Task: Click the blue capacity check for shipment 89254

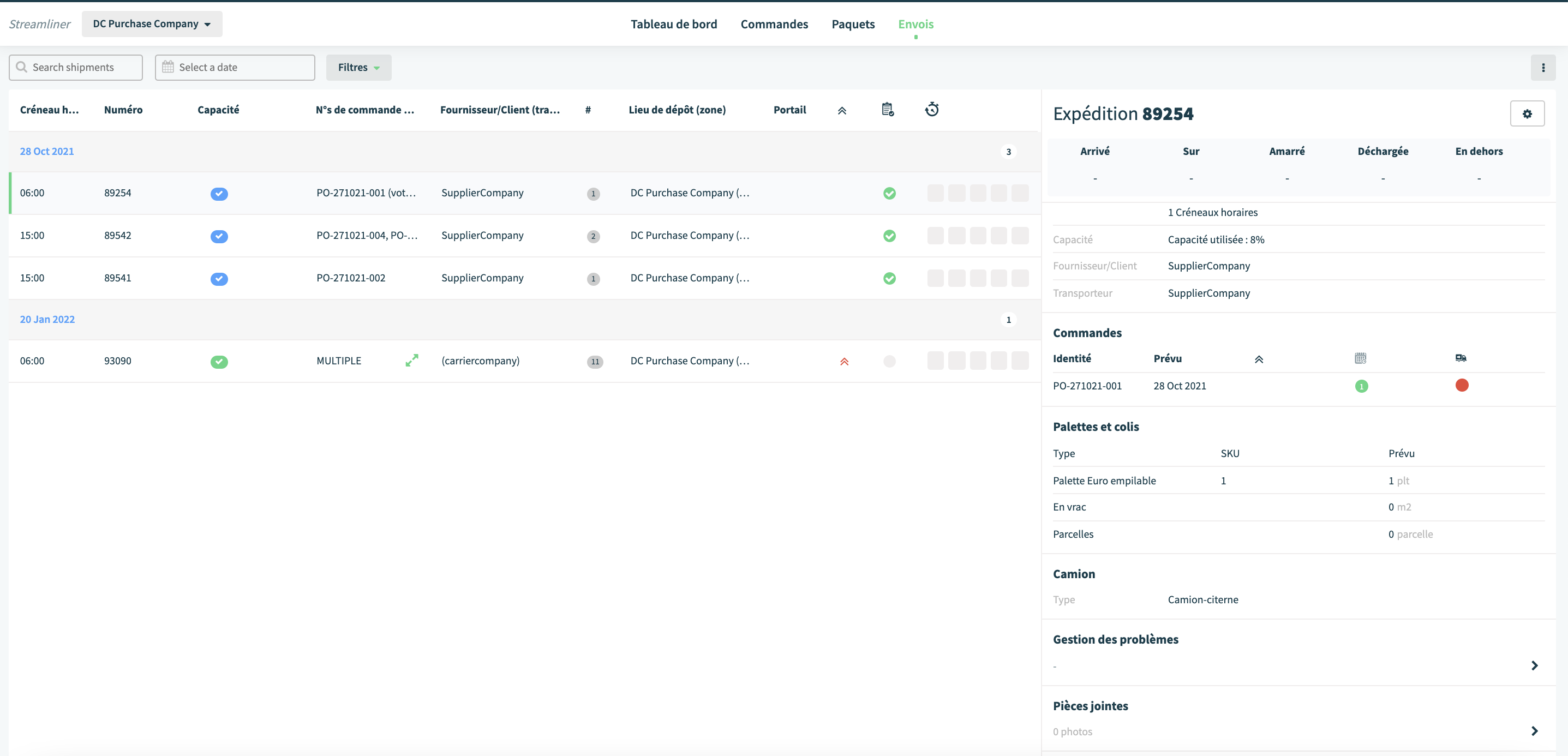Action: (x=219, y=194)
